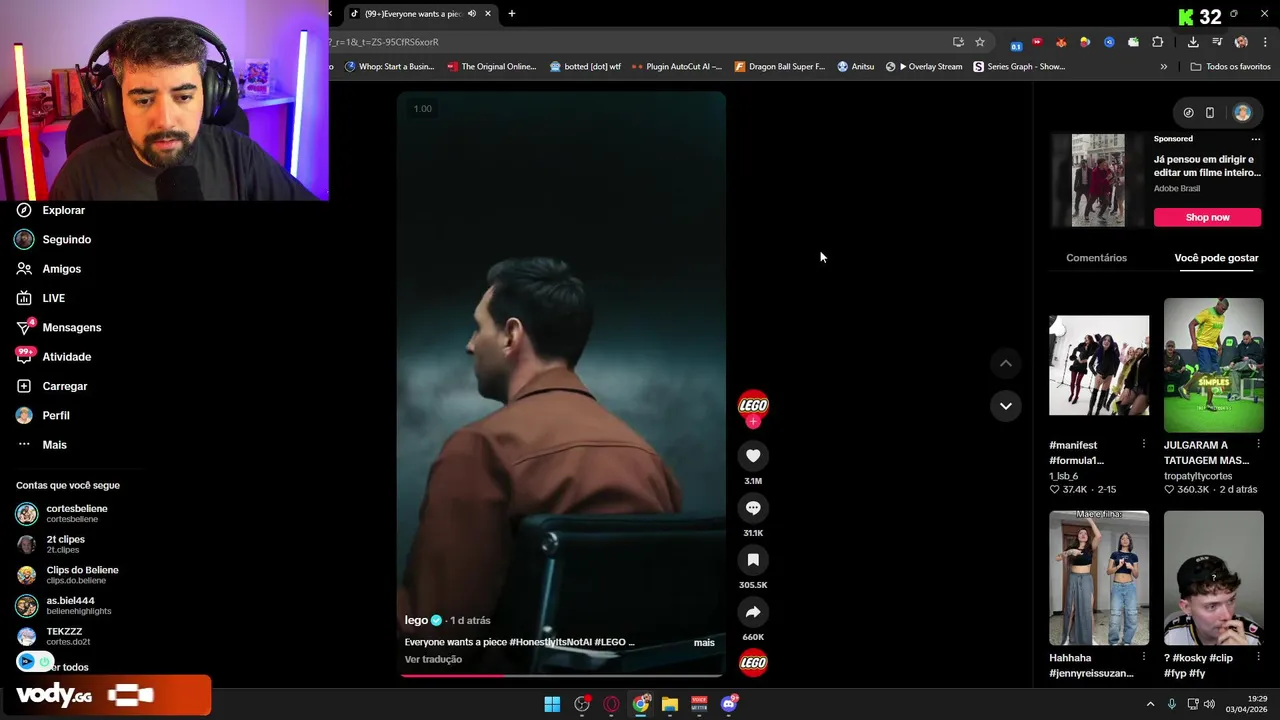The width and height of the screenshot is (1280, 720).
Task: Open File Explorer from the taskbar
Action: coord(670,704)
